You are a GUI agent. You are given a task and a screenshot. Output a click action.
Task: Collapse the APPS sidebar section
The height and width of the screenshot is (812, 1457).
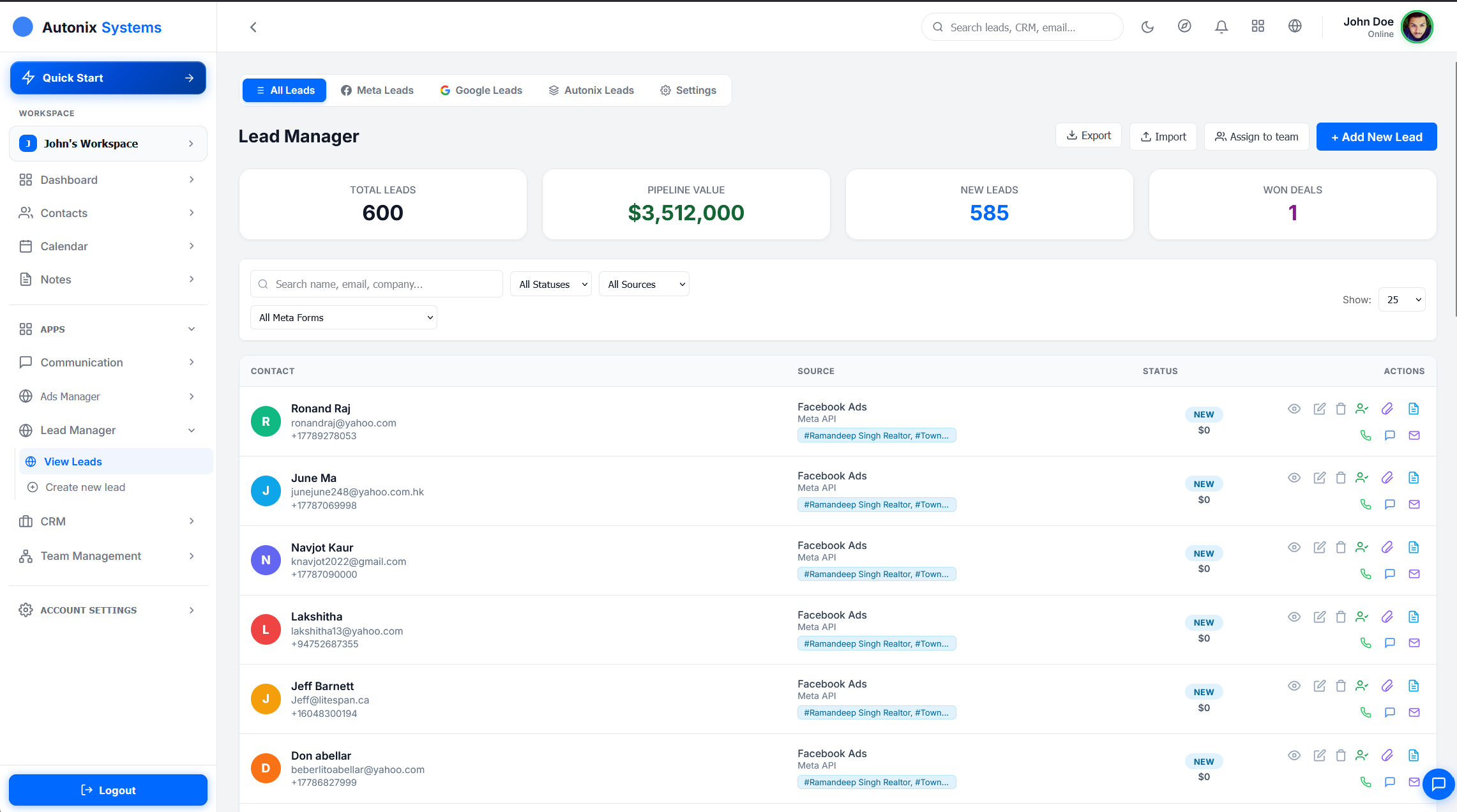coord(108,329)
